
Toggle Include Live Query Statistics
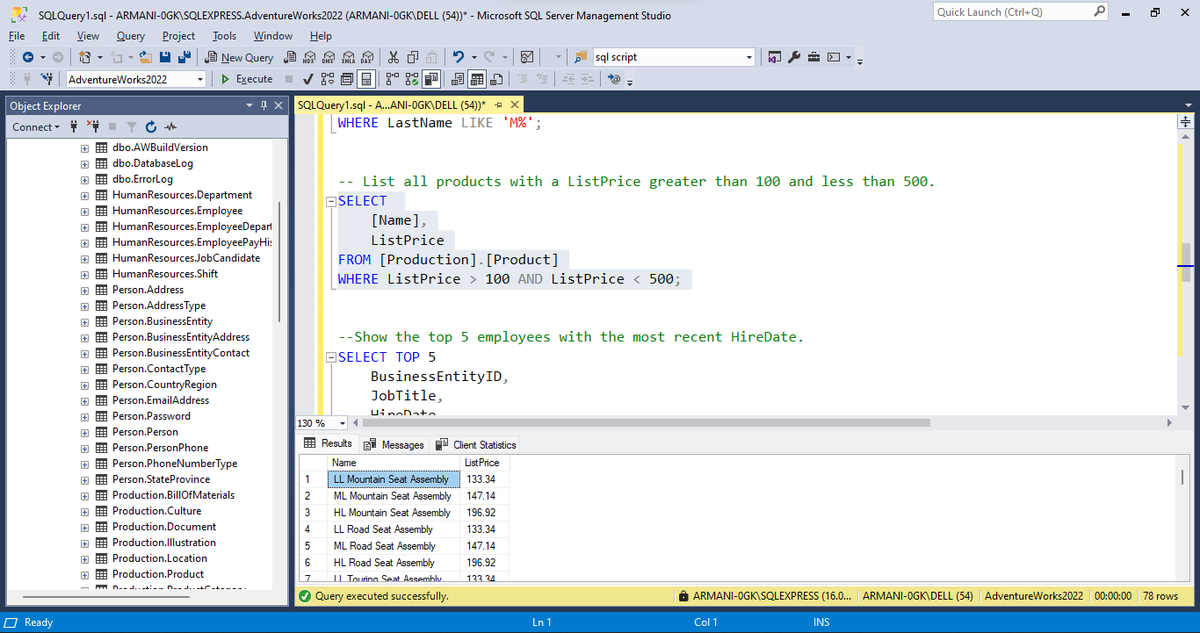pos(412,79)
